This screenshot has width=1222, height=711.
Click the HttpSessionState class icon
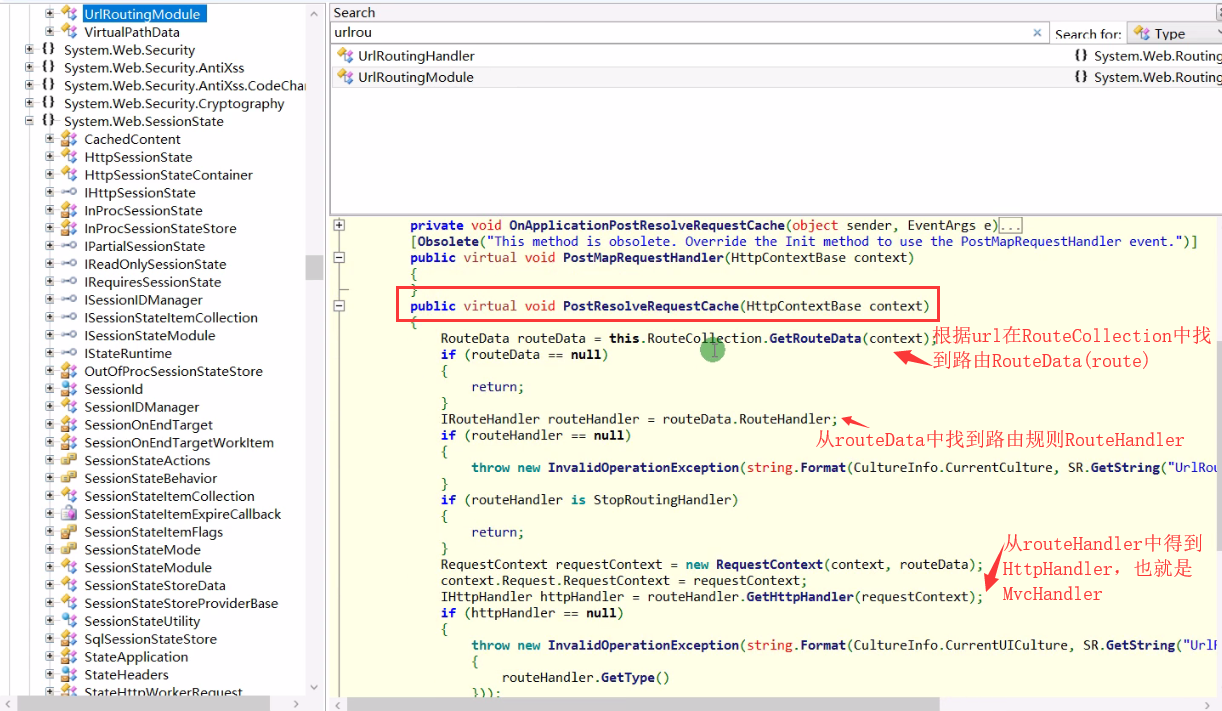pyautogui.click(x=68, y=157)
